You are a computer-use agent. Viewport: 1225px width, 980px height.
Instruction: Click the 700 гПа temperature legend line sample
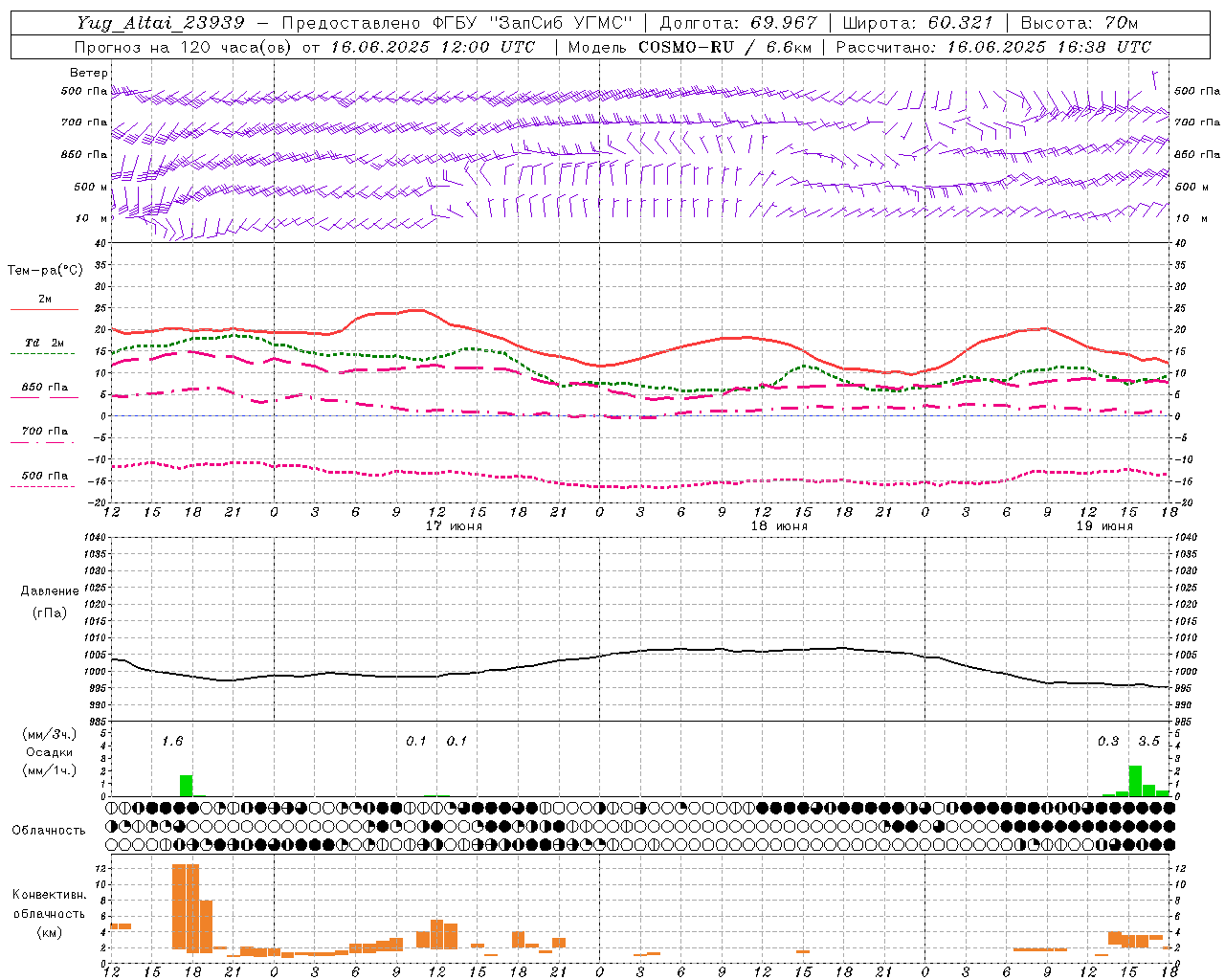[42, 442]
